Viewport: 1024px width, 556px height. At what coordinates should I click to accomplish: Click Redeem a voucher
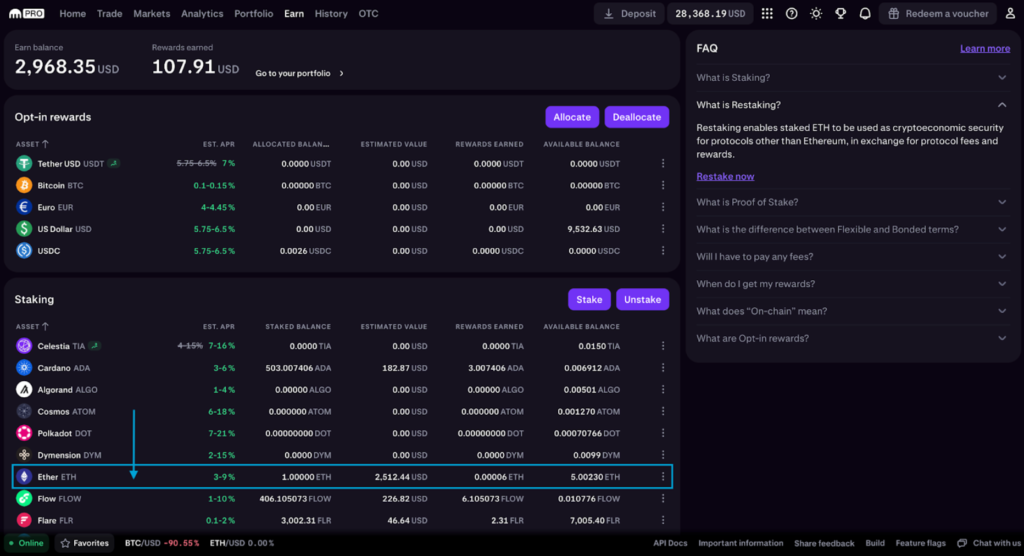(x=938, y=14)
